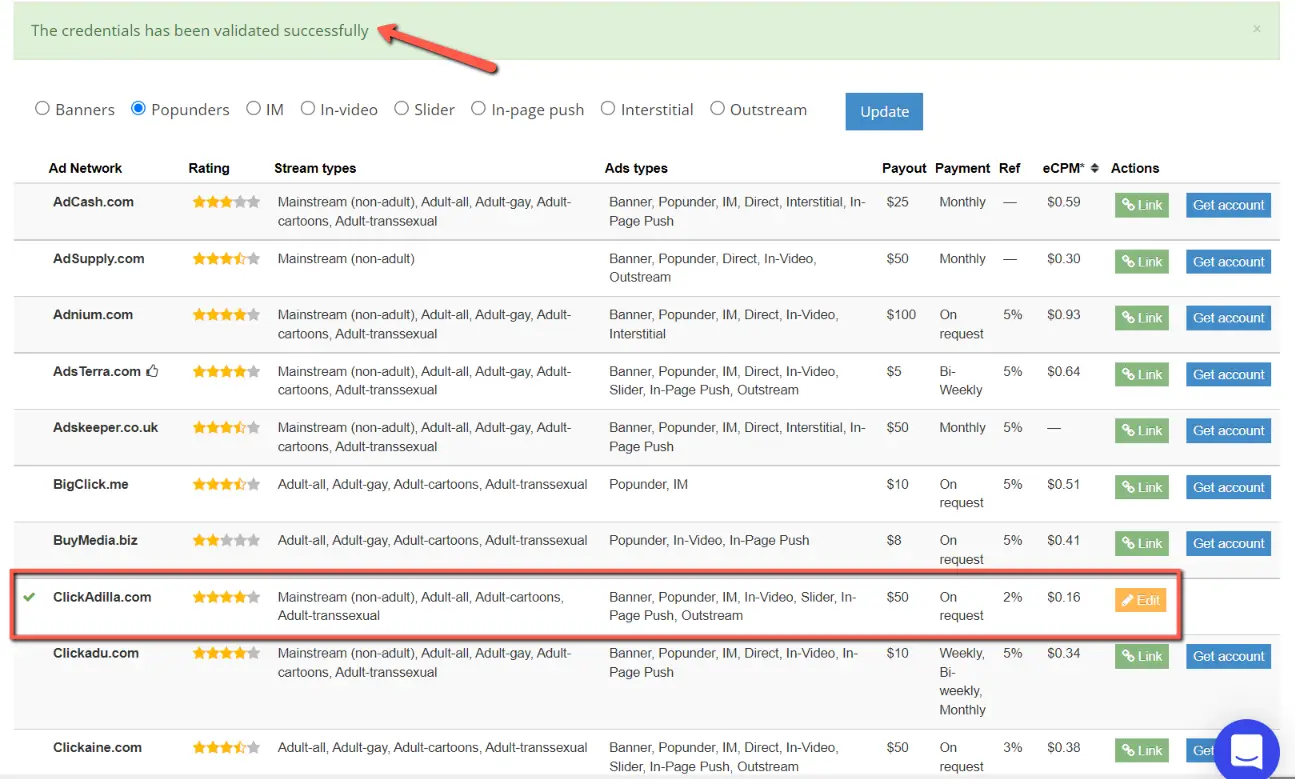Click Get account for BuyMedia.biz
Screen dimensions: 1295x779
coord(1228,544)
